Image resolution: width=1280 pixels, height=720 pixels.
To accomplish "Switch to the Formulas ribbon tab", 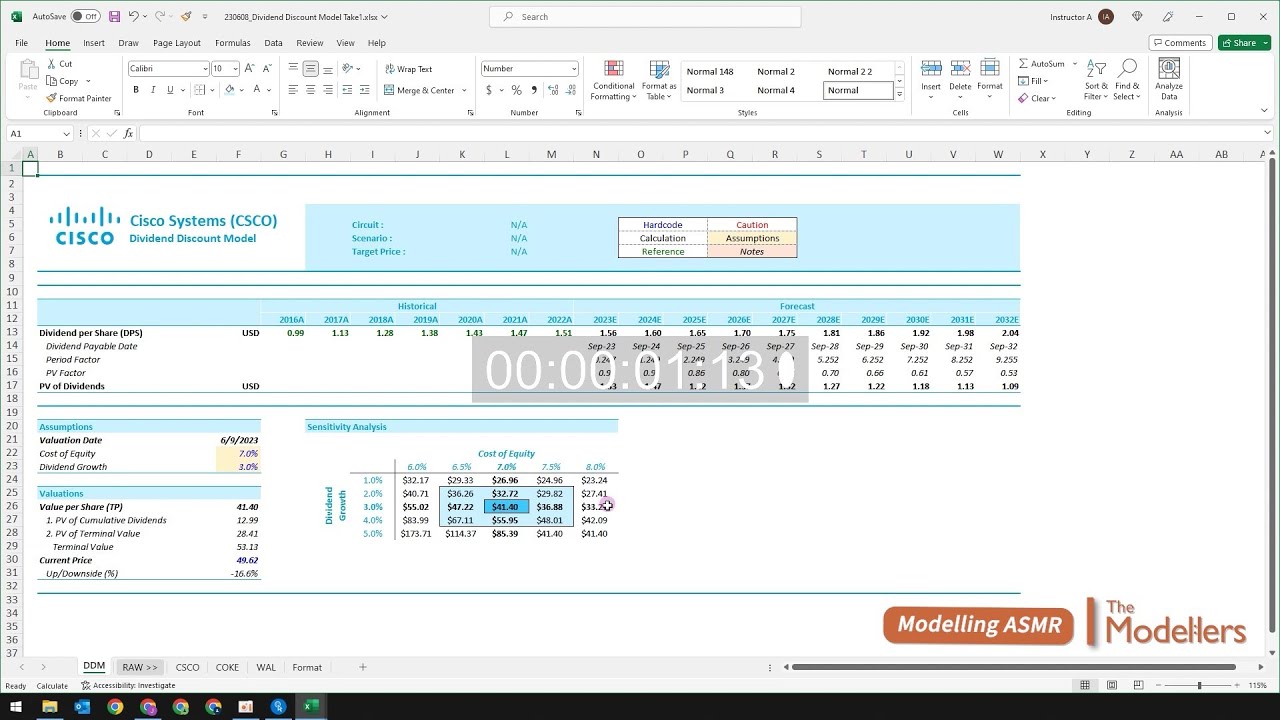I will (x=233, y=43).
